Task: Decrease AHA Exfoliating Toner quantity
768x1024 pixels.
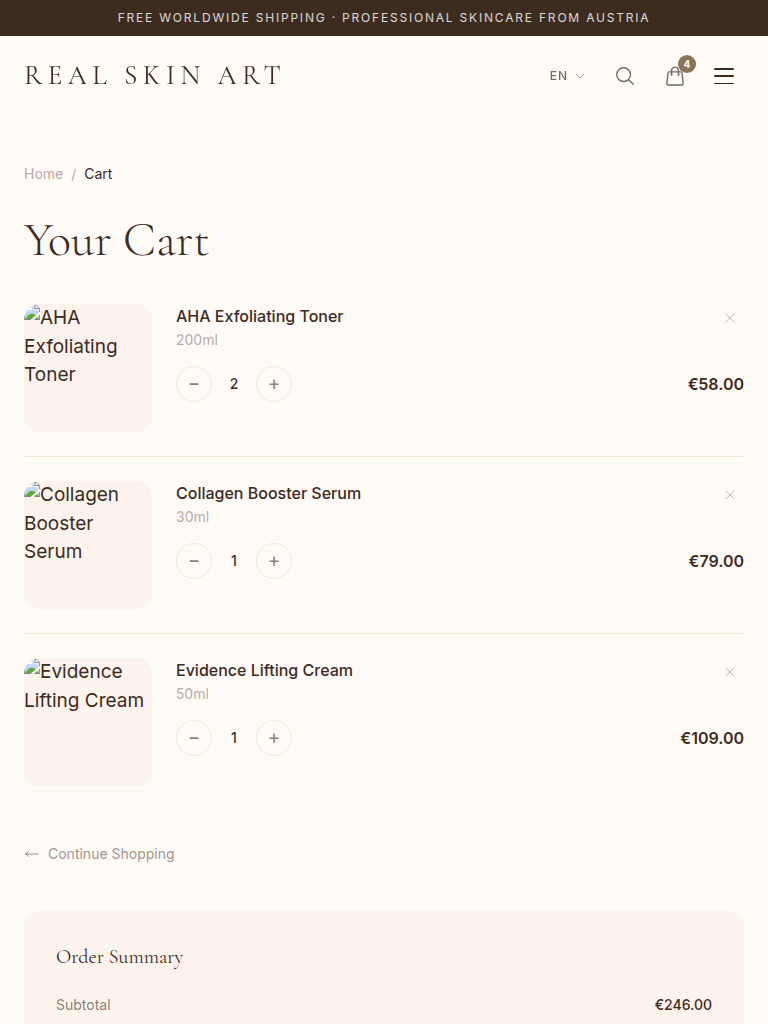Action: coord(194,384)
